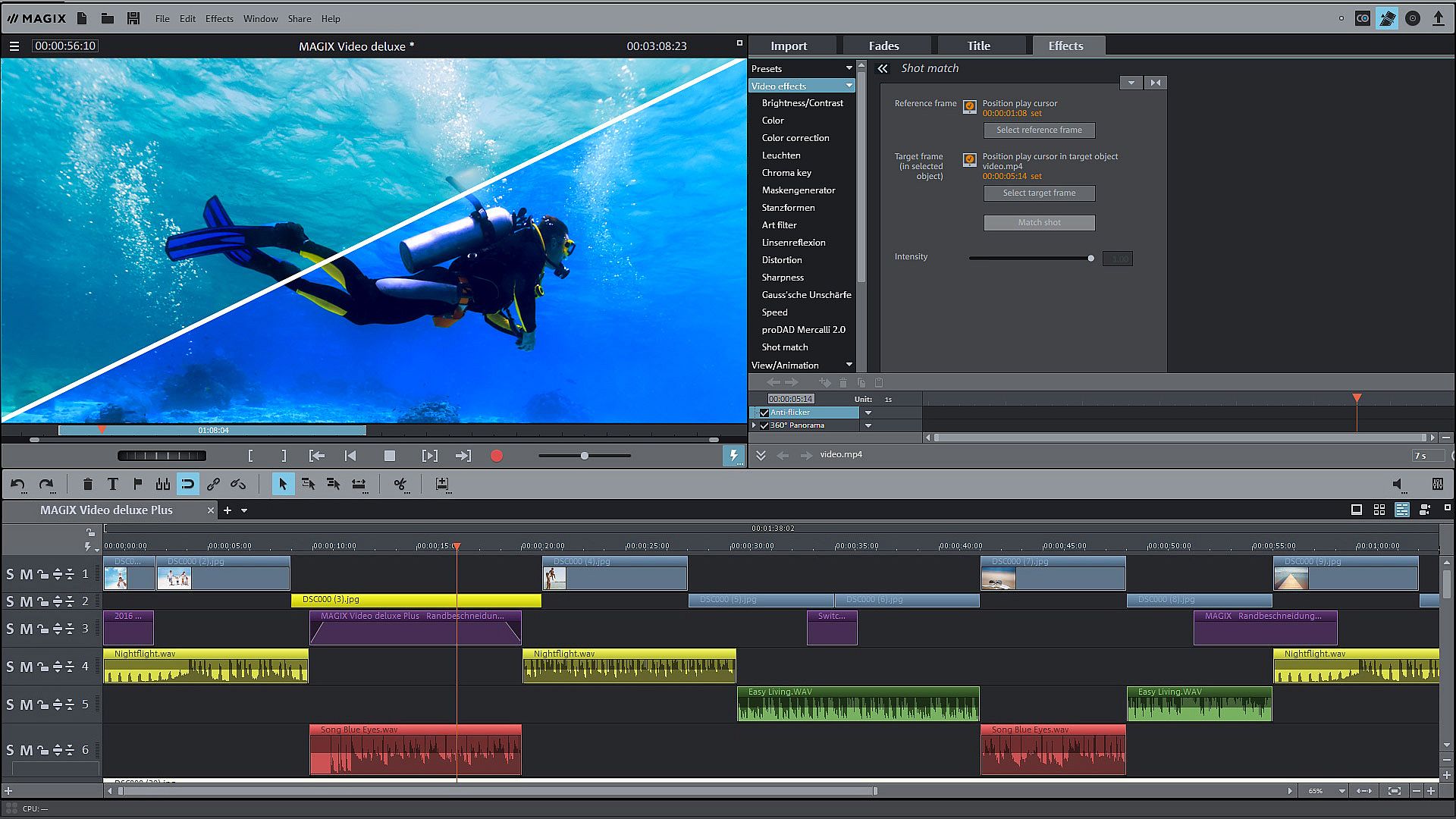The image size is (1456, 819).
Task: Open the timeline zoom 65% dropdown
Action: pyautogui.click(x=1341, y=791)
